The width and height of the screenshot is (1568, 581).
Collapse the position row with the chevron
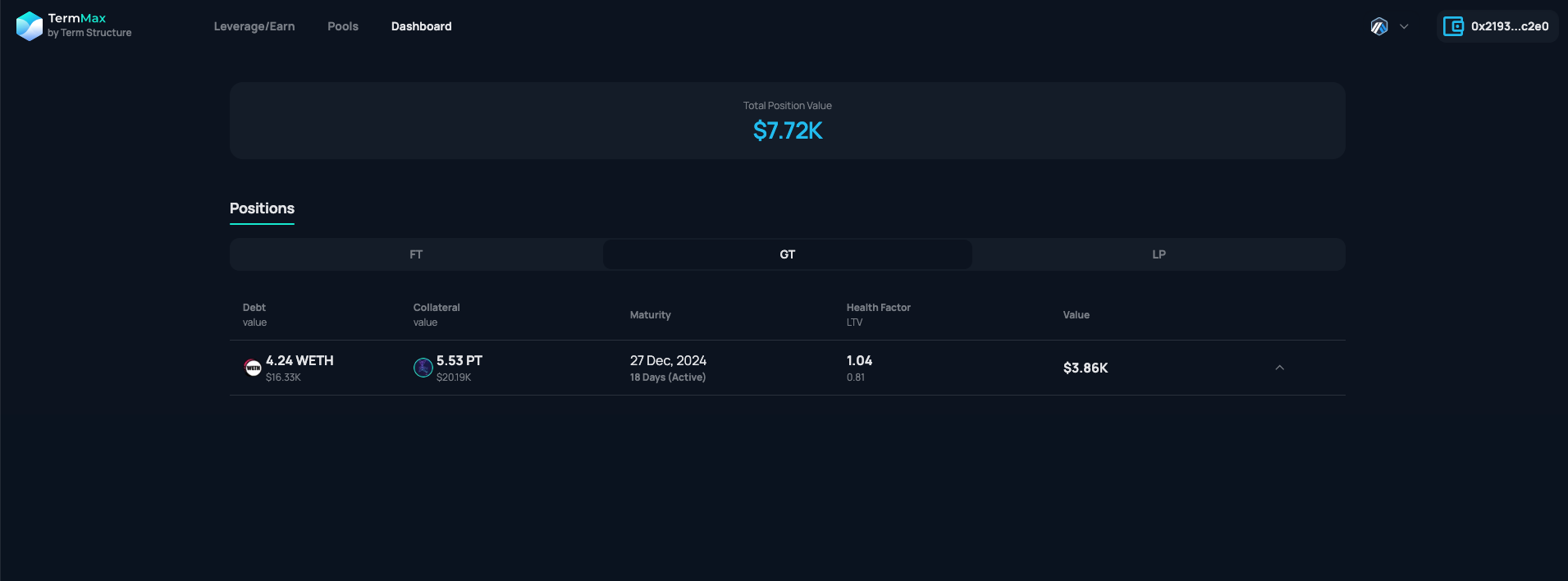coord(1279,368)
